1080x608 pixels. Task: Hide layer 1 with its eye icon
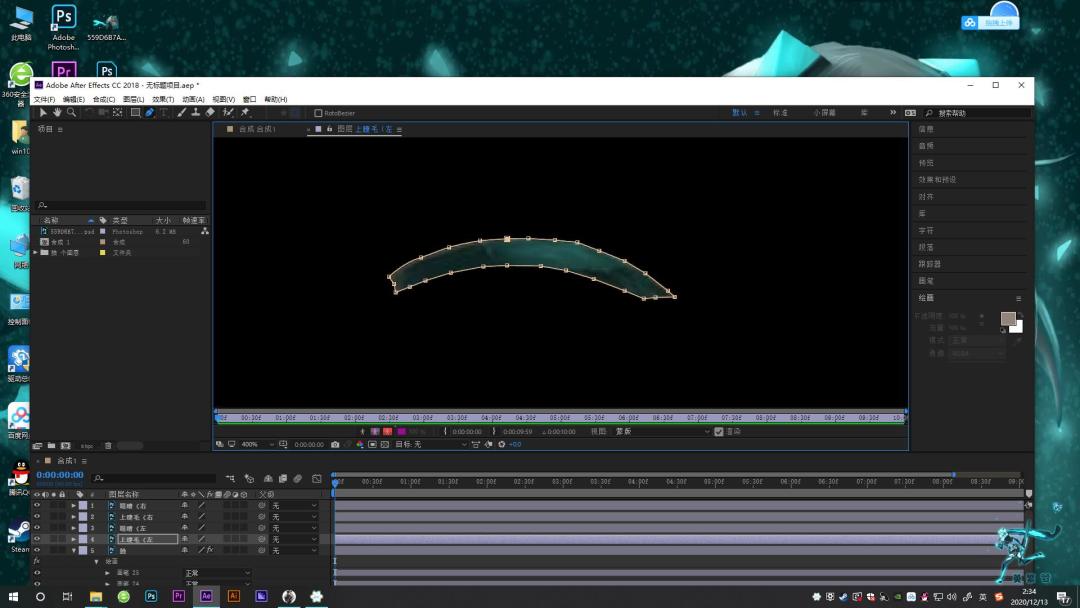37,505
